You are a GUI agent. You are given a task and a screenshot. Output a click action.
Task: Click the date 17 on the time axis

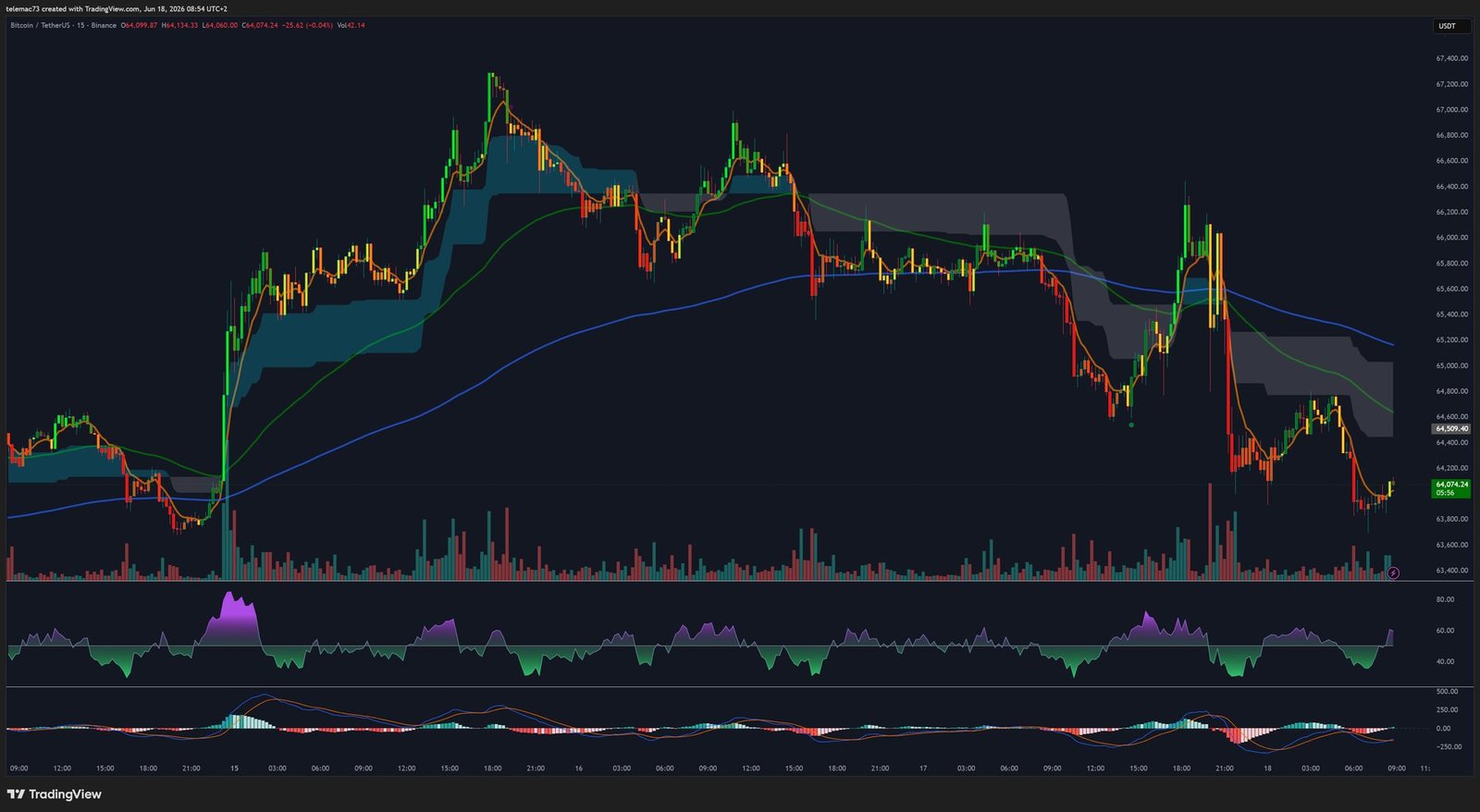[x=922, y=769]
